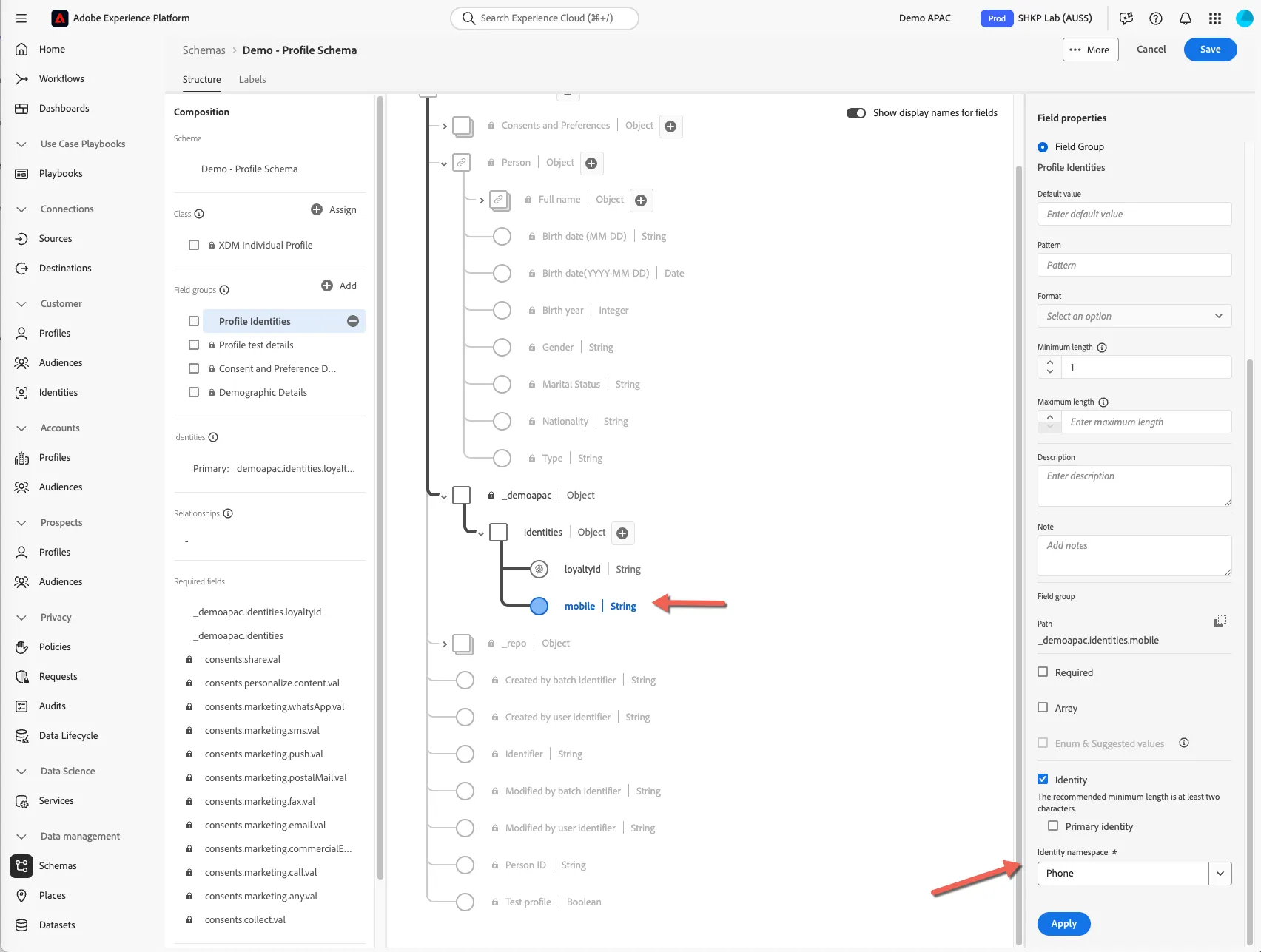Open Workflows in the left navigation
This screenshot has width=1261, height=952.
pyautogui.click(x=61, y=78)
